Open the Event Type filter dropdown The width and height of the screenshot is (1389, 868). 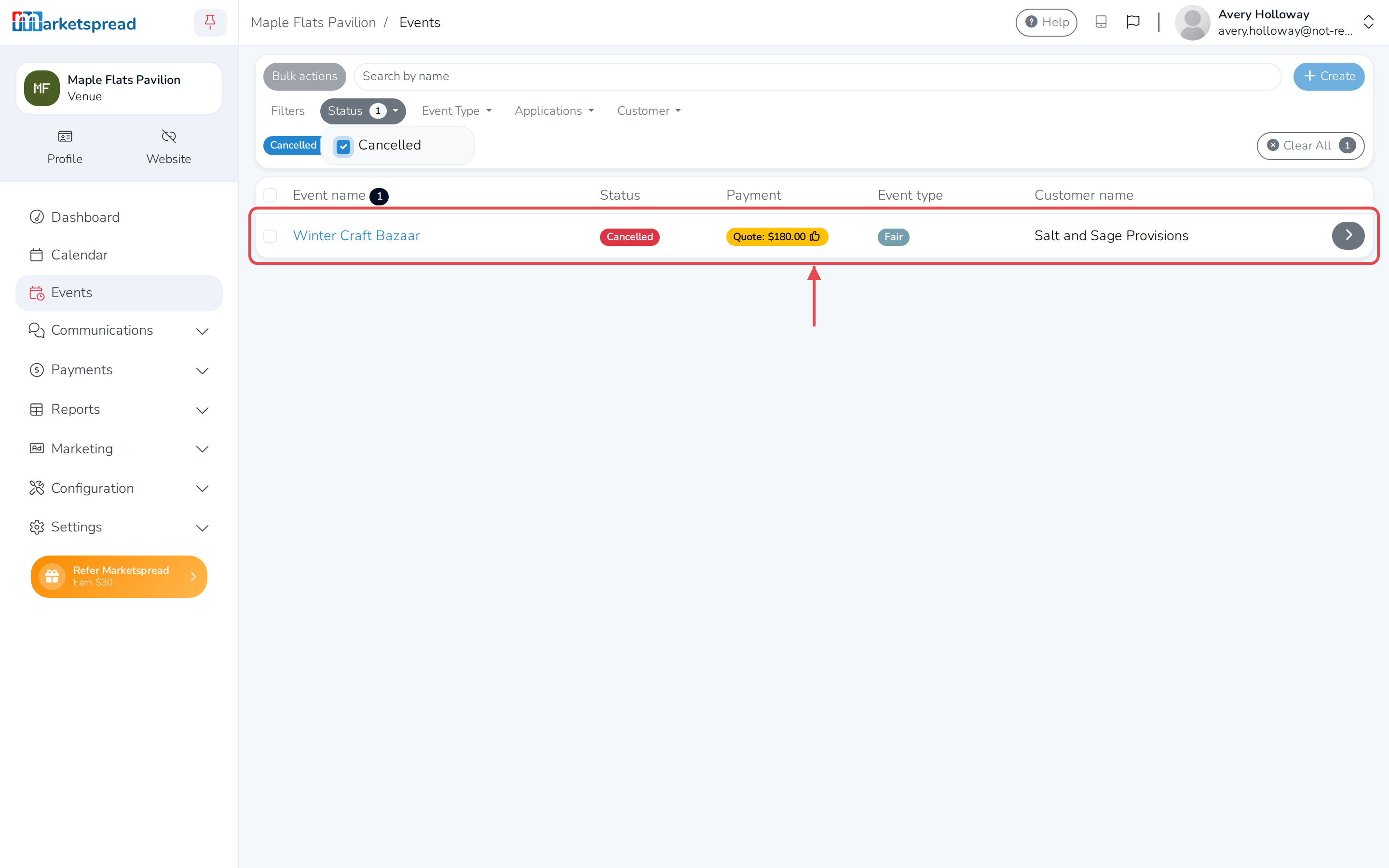pos(457,111)
